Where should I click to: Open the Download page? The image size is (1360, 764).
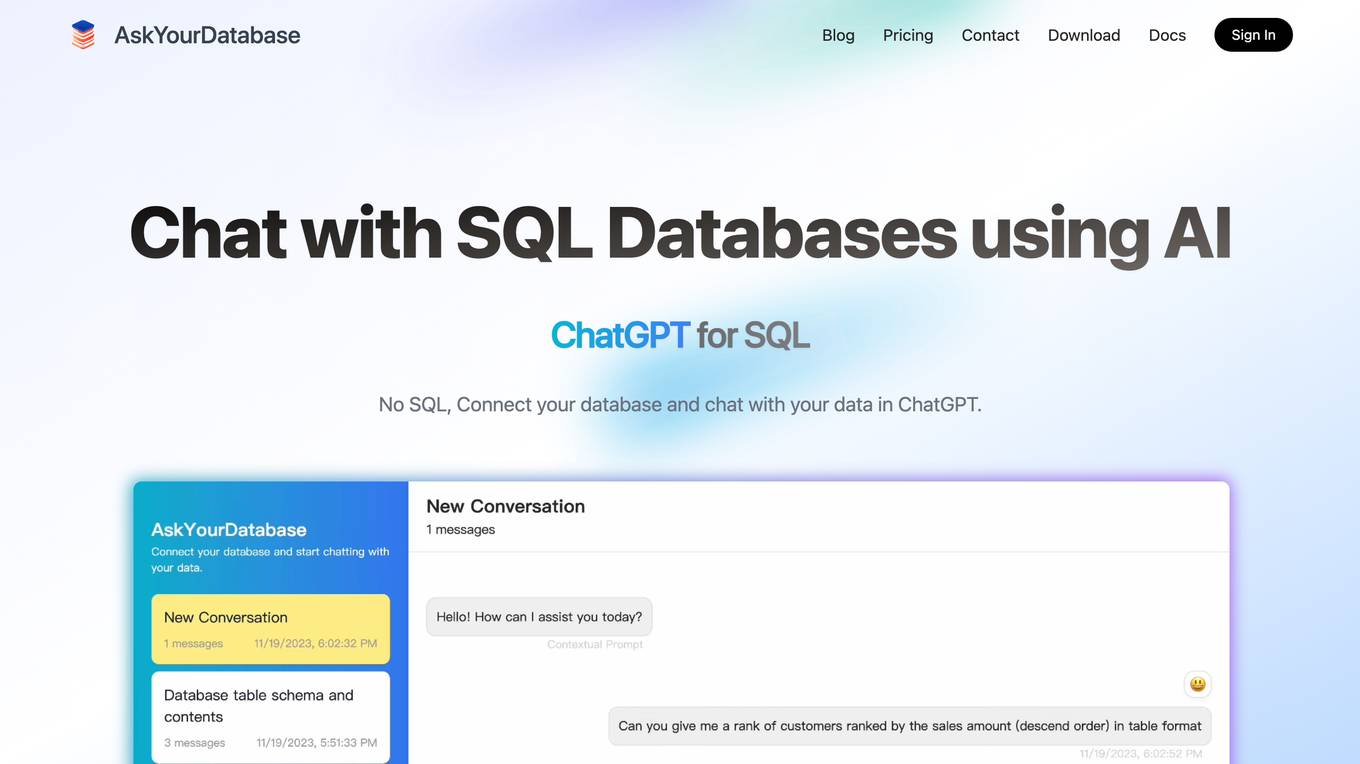(1084, 35)
